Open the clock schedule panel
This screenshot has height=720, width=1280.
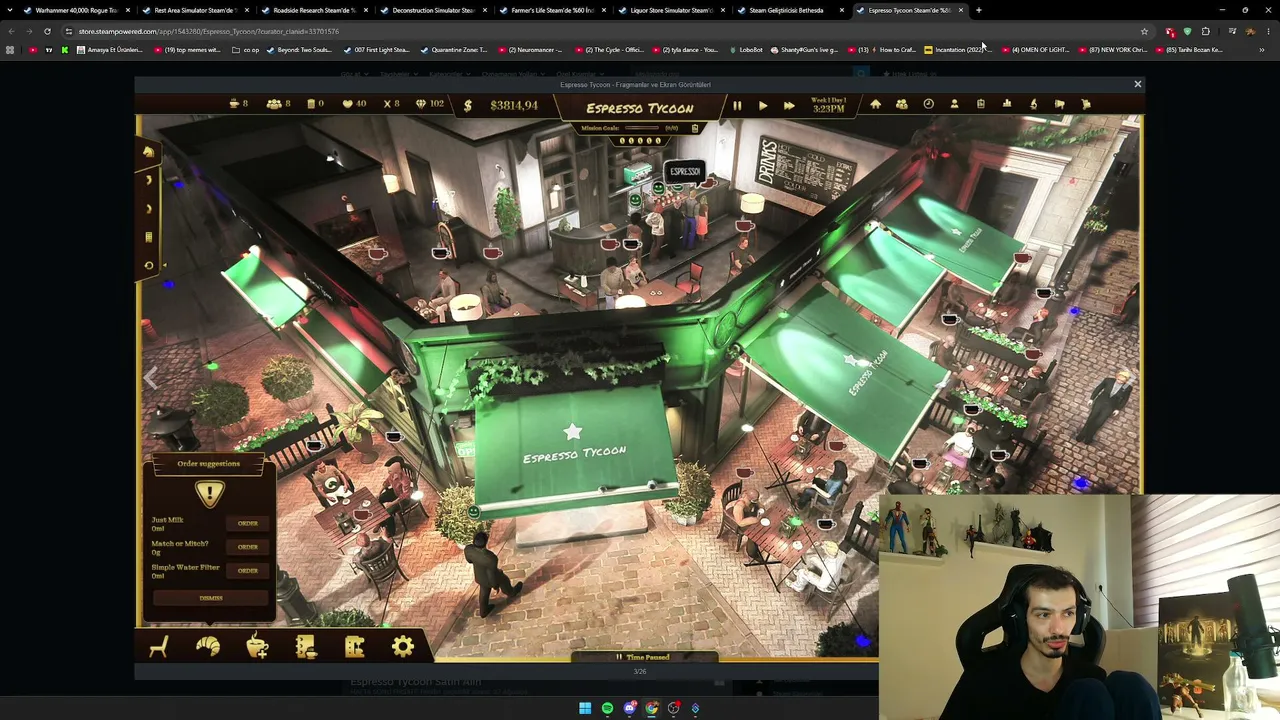(928, 104)
